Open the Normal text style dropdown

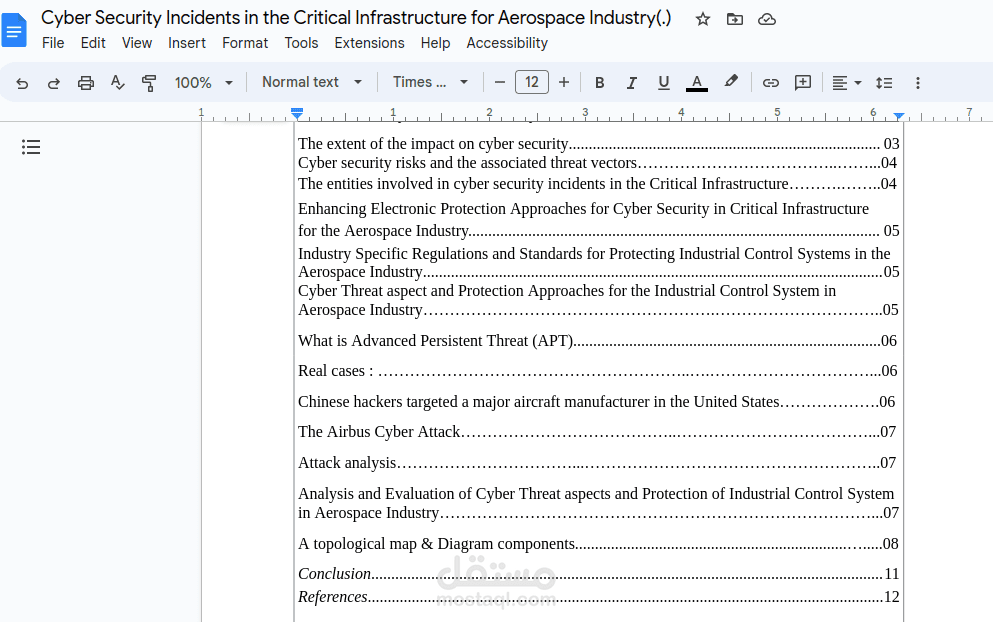point(312,82)
